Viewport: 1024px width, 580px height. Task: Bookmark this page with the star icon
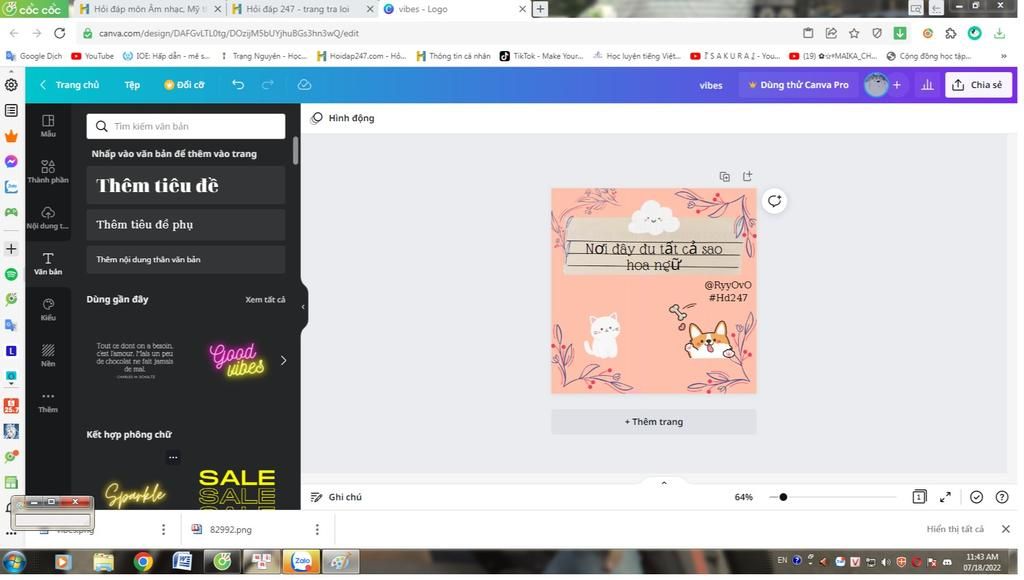click(854, 33)
